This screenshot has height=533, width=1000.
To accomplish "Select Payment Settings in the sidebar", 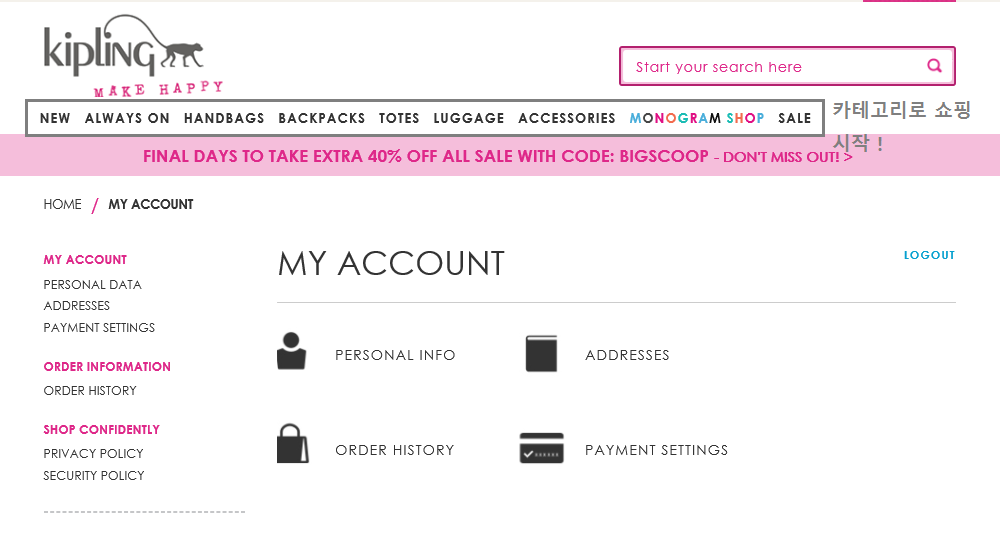I will [99, 328].
